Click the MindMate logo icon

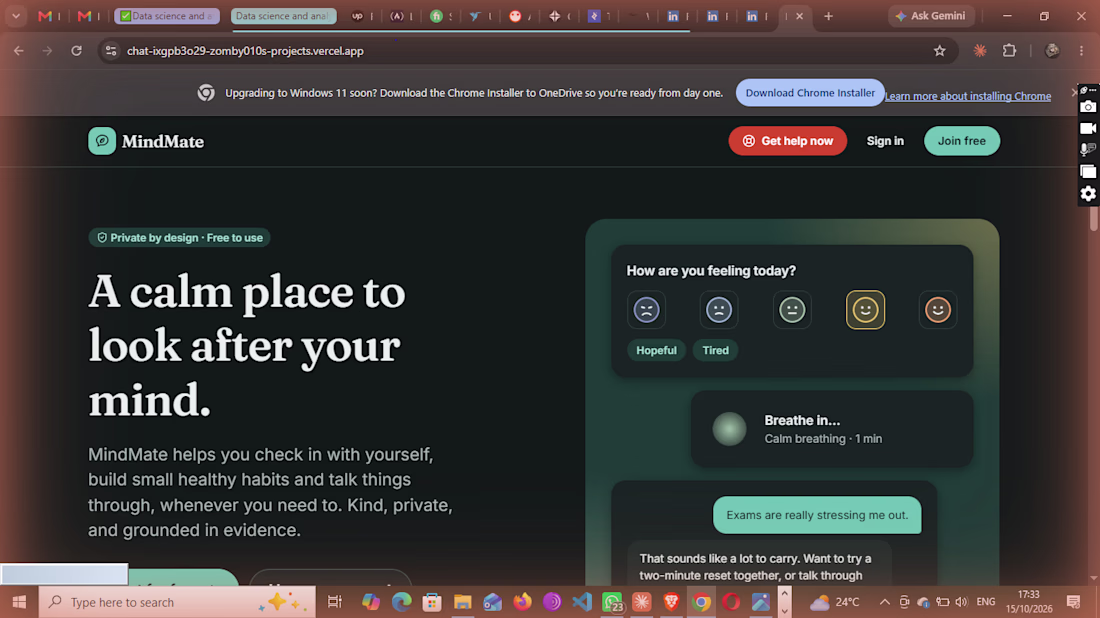pos(102,141)
